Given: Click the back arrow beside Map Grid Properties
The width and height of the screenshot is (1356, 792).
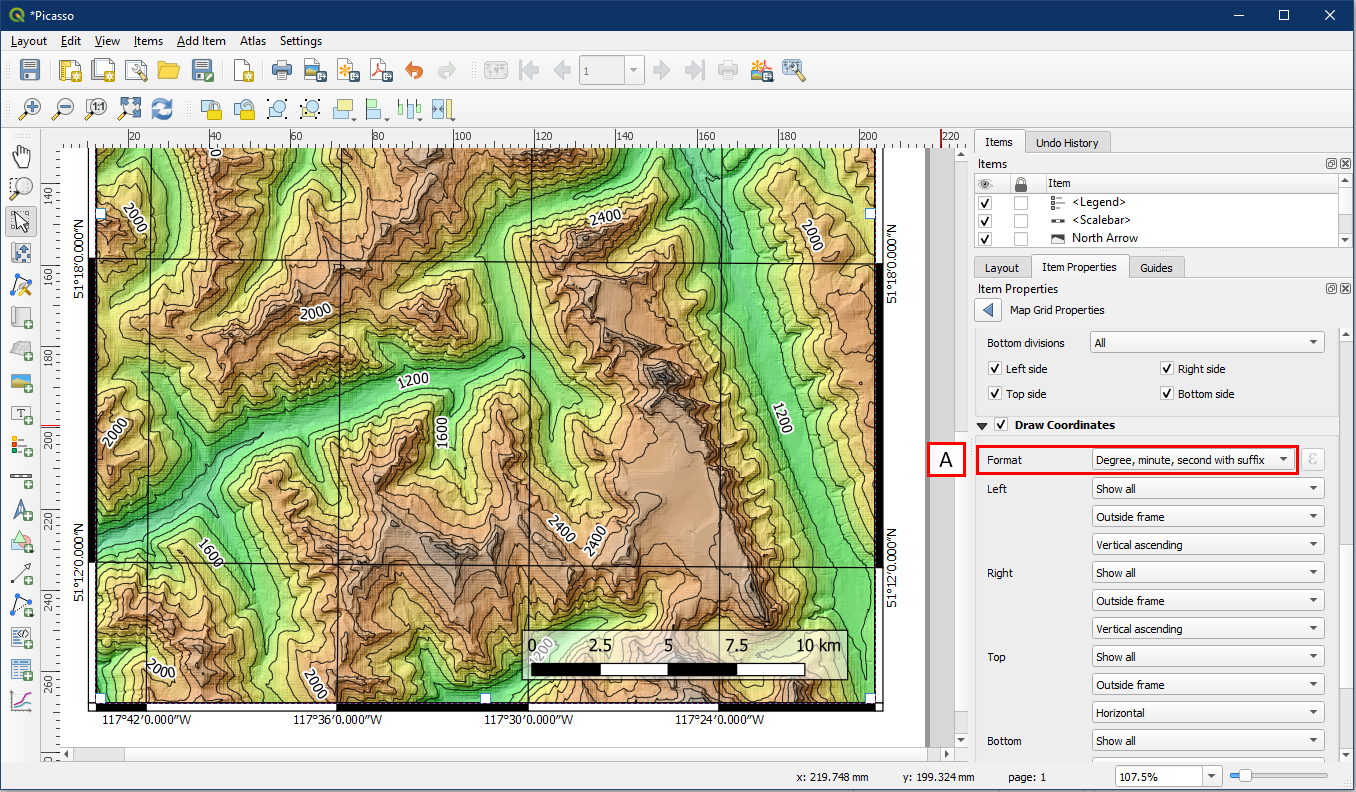Looking at the screenshot, I should click(x=988, y=310).
